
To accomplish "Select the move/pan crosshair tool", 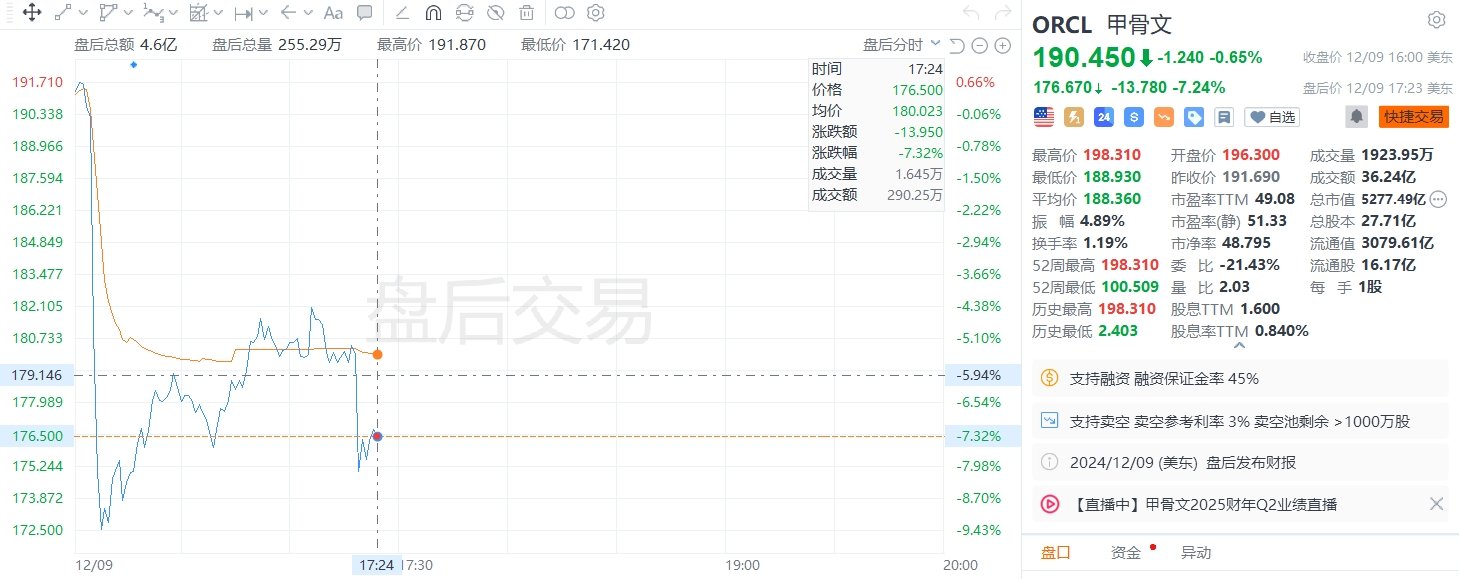I will coord(31,13).
